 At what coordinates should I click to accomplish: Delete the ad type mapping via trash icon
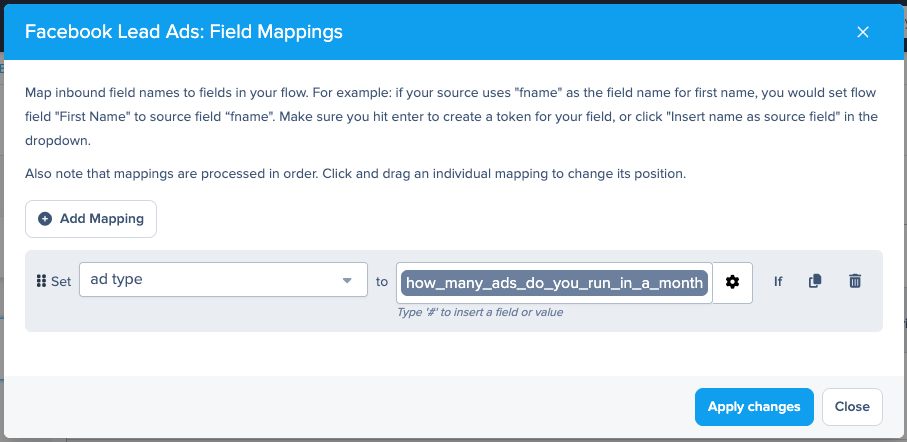(x=855, y=282)
